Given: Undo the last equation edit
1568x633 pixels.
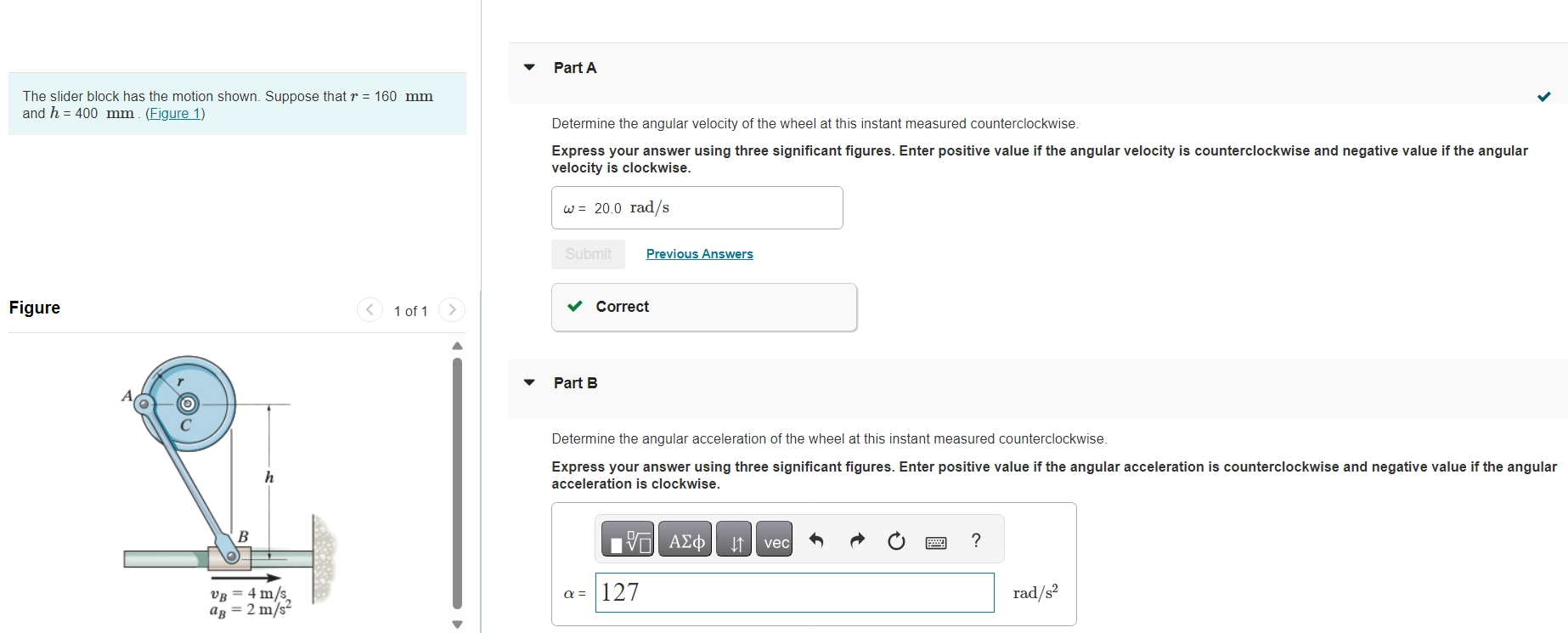Looking at the screenshot, I should [817, 540].
